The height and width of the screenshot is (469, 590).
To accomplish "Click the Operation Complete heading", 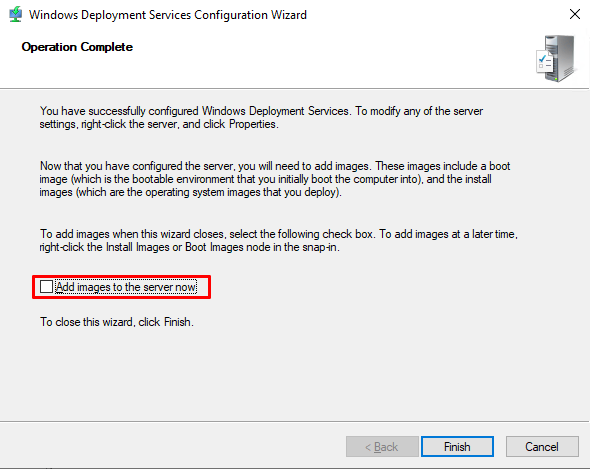I will (77, 47).
